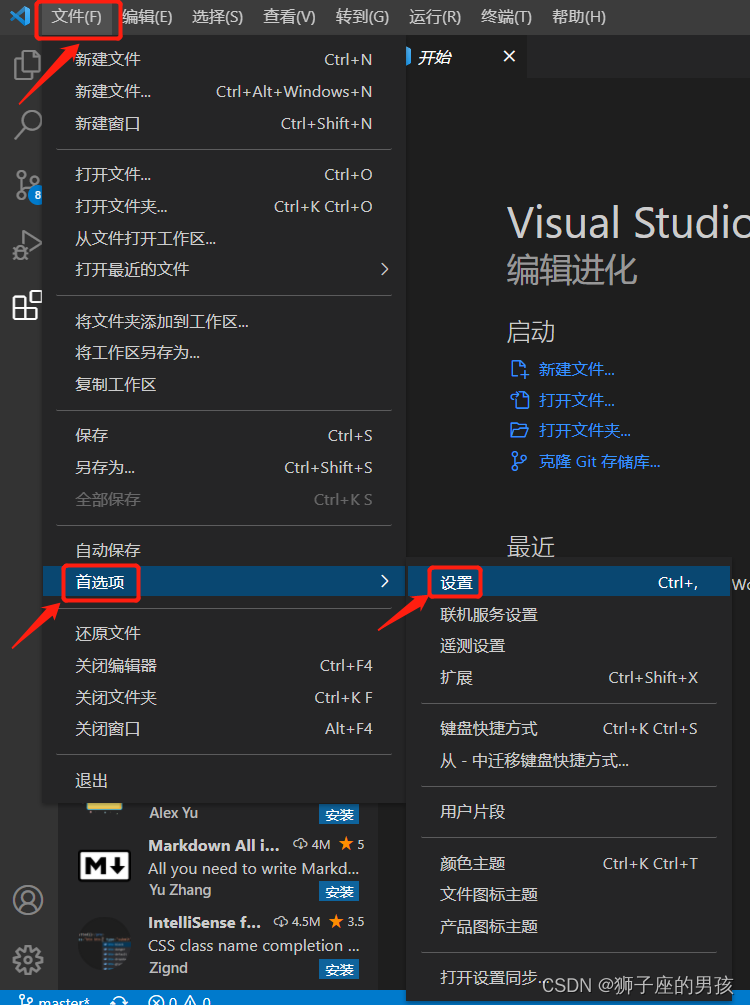Choose 将文件夹添加到工作区... entry
This screenshot has width=750, height=1005.
[224, 321]
